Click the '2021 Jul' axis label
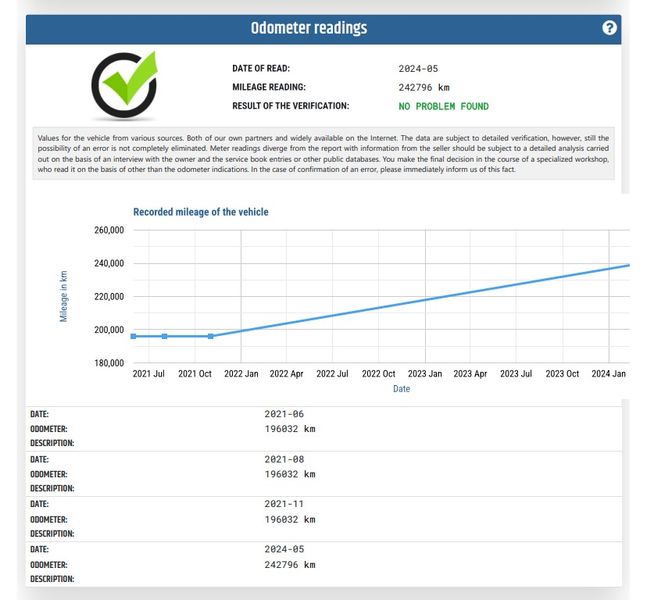Screen dimensions: 647x600 (149, 374)
